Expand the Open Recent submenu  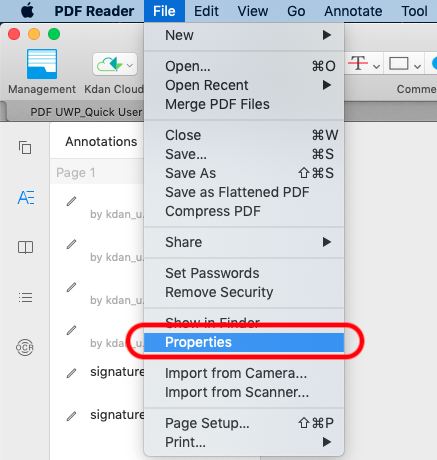click(244, 85)
